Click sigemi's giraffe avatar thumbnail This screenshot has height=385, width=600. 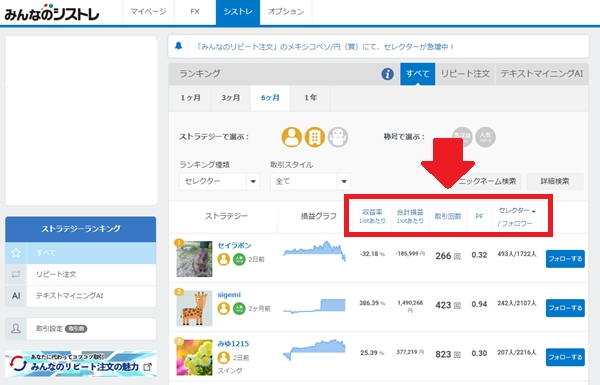(x=194, y=308)
